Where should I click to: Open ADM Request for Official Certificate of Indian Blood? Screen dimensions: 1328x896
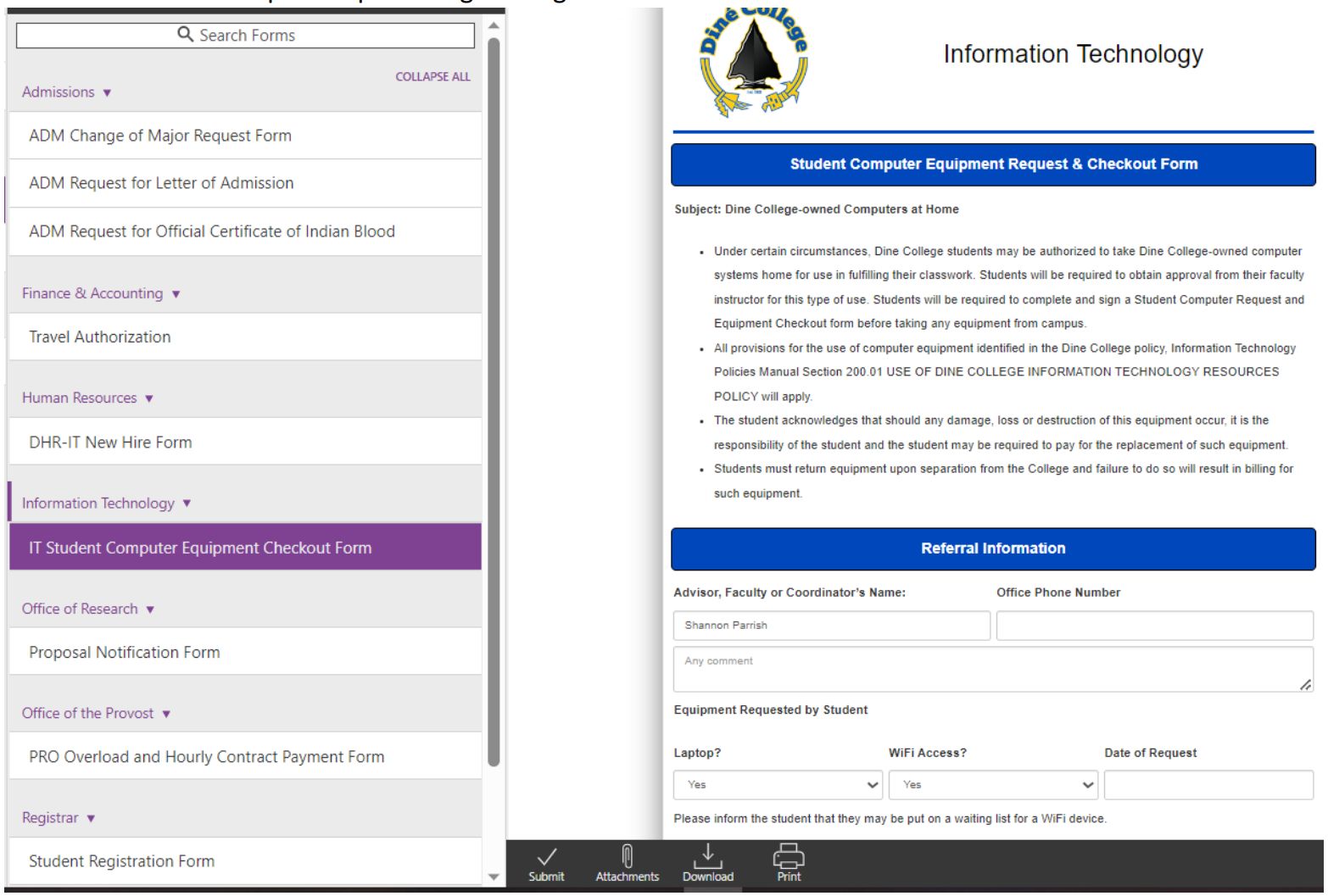pos(245,231)
